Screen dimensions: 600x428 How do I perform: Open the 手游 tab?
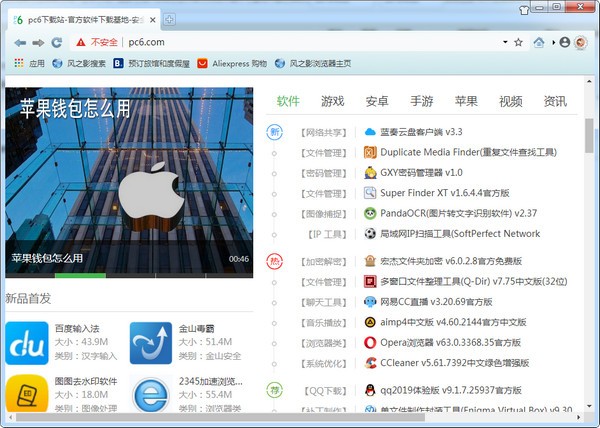(x=421, y=101)
